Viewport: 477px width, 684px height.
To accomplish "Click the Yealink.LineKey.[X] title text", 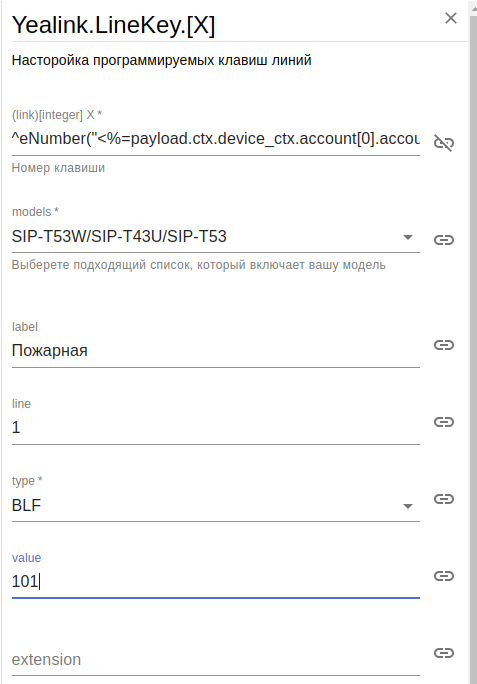I will click(113, 25).
